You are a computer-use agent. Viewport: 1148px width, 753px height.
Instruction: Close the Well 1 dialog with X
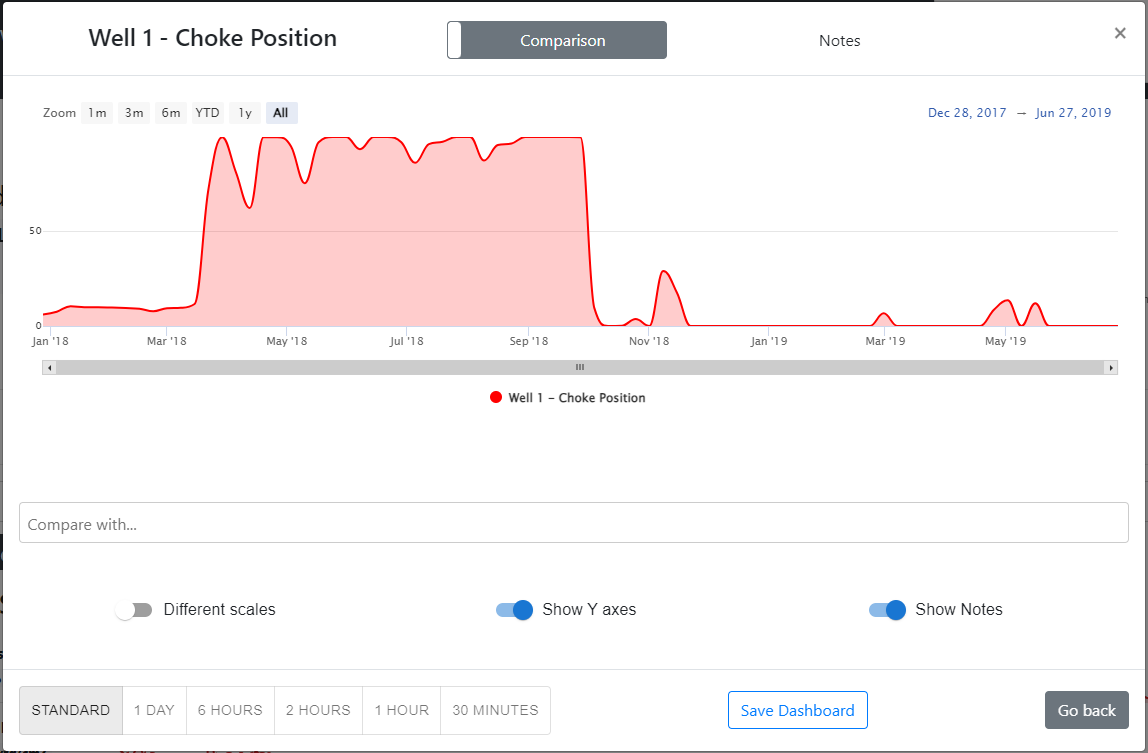[x=1120, y=33]
